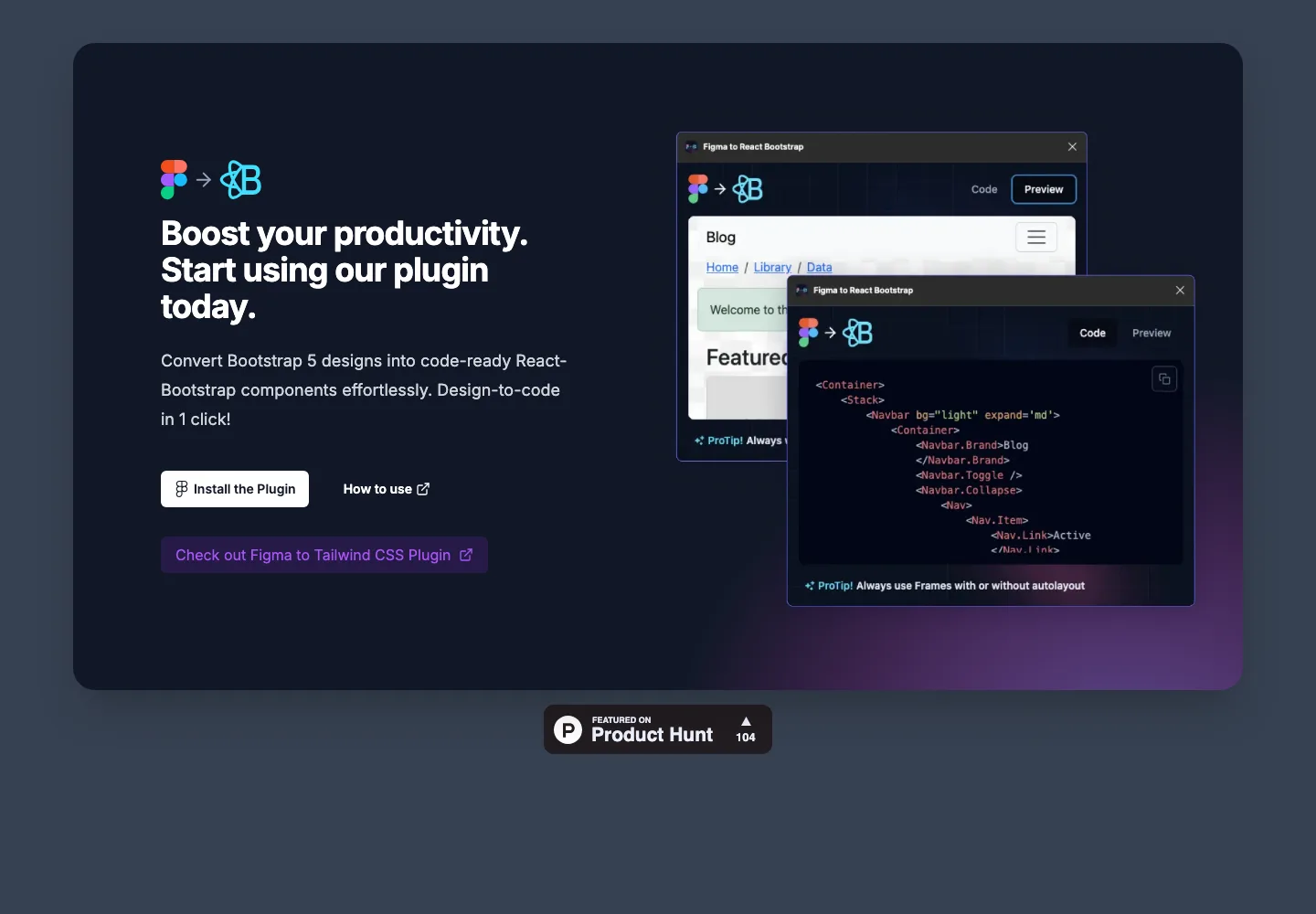1316x914 pixels.
Task: Close the front Figma to React Bootstrap window
Action: pyautogui.click(x=1180, y=290)
